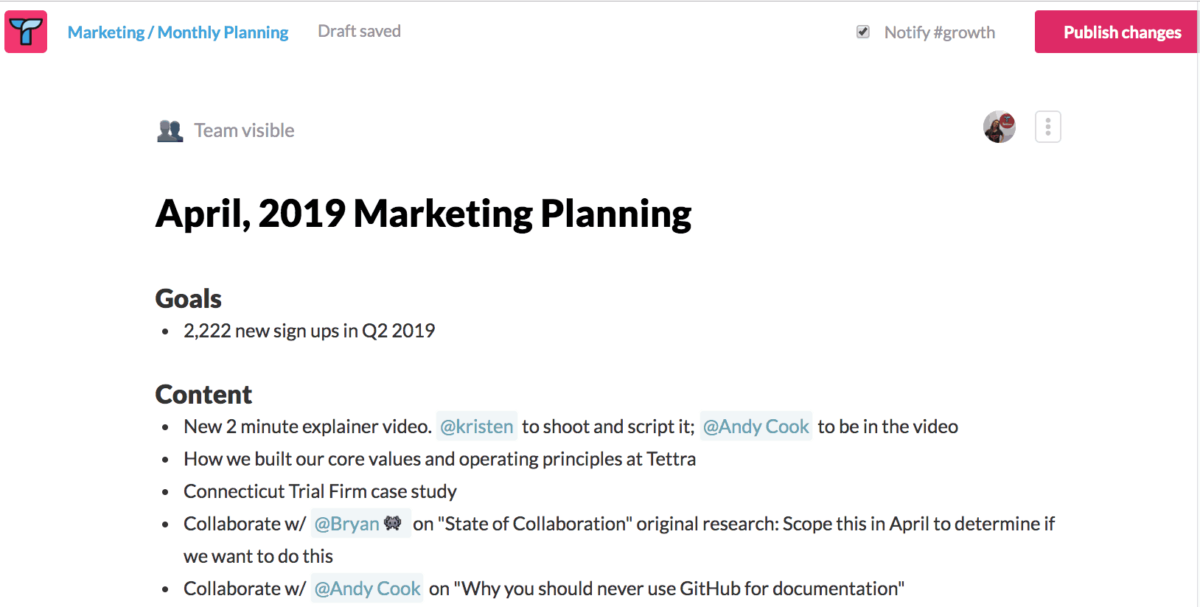Click the Team visible people icon
Screen dimensions: 1200x607
click(x=170, y=130)
